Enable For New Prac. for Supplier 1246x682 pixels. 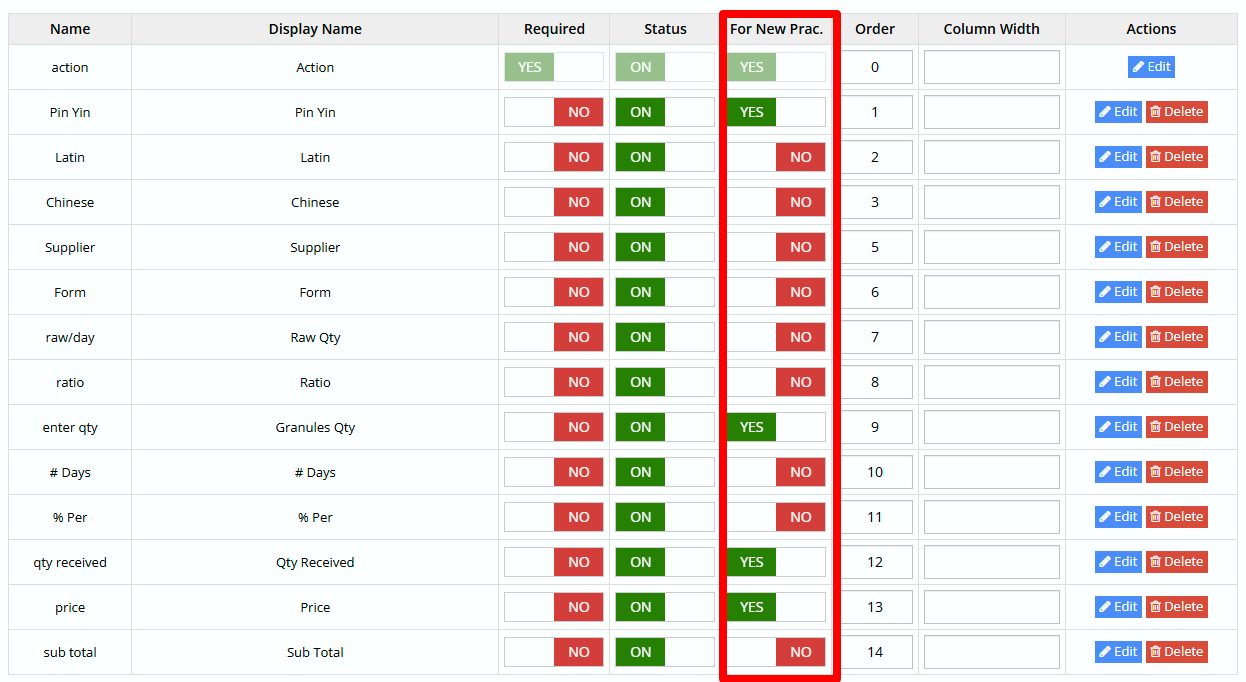point(776,247)
